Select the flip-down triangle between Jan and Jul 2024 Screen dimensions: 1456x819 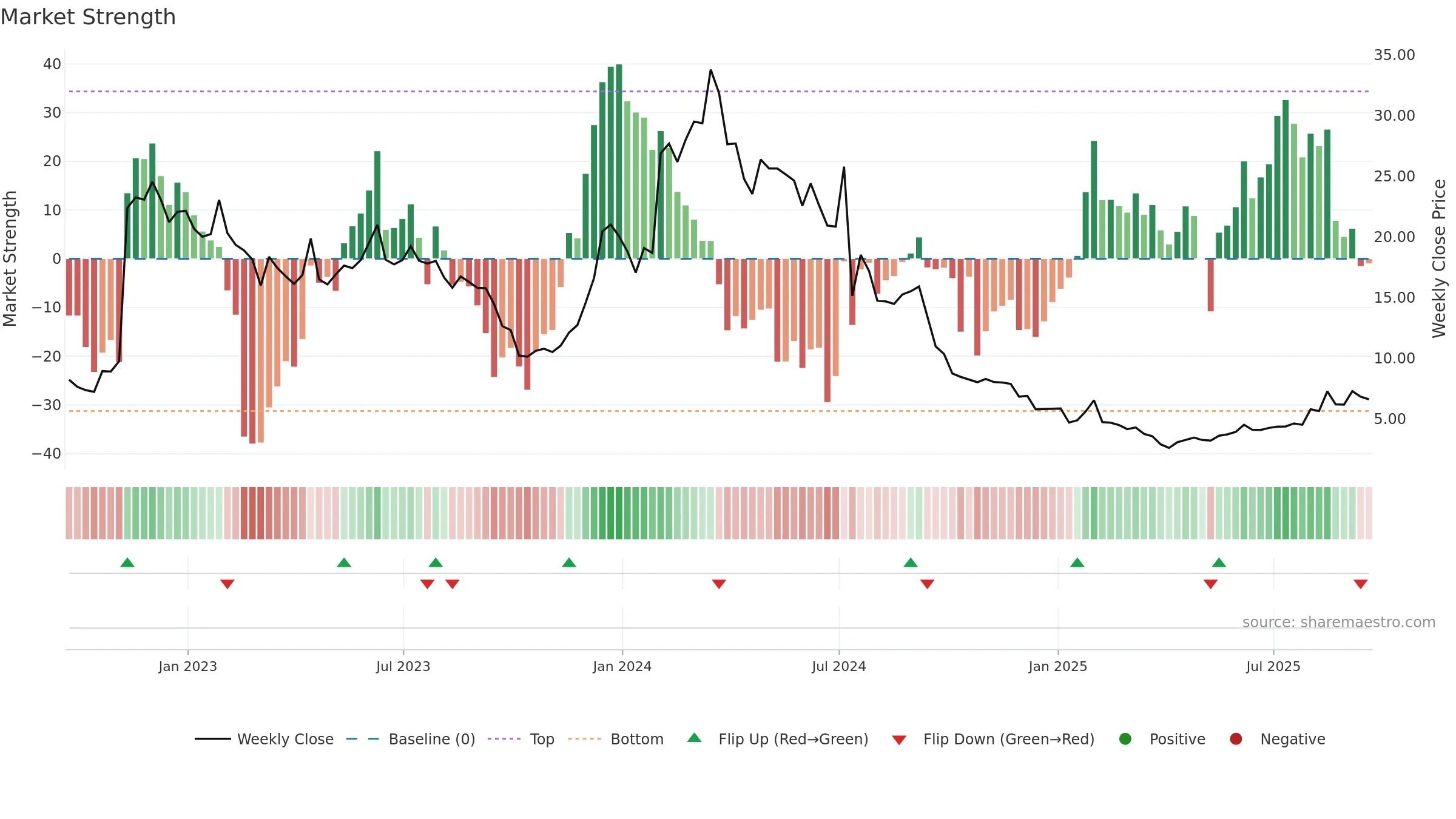[x=719, y=584]
